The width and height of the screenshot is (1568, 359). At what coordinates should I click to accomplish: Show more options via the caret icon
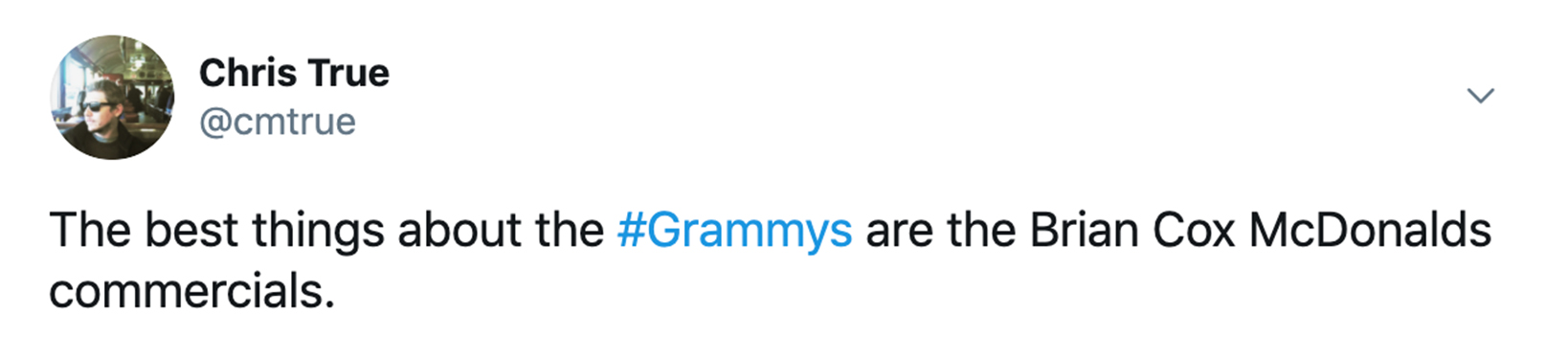click(x=1480, y=96)
